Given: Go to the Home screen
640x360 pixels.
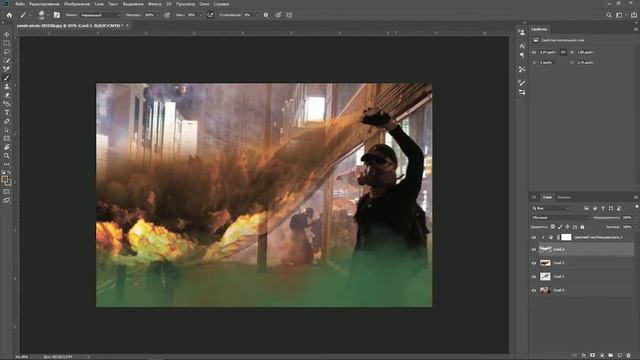Looking at the screenshot, I should click(9, 15).
